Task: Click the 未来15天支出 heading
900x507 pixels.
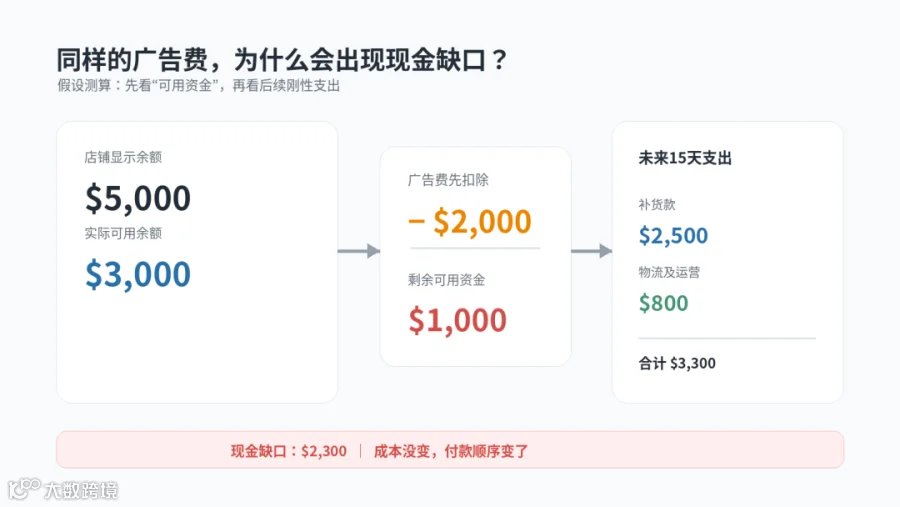Action: pos(685,158)
